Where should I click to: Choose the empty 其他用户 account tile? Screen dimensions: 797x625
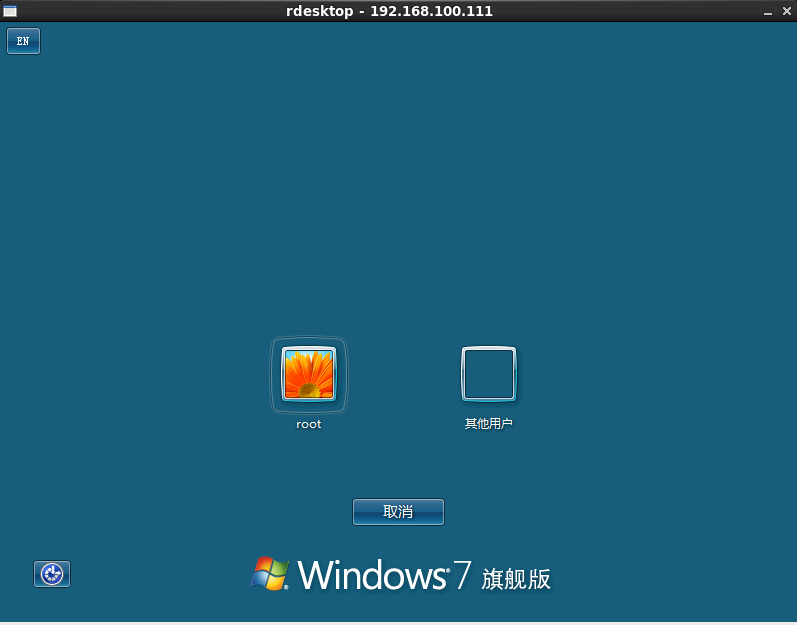[x=488, y=374]
